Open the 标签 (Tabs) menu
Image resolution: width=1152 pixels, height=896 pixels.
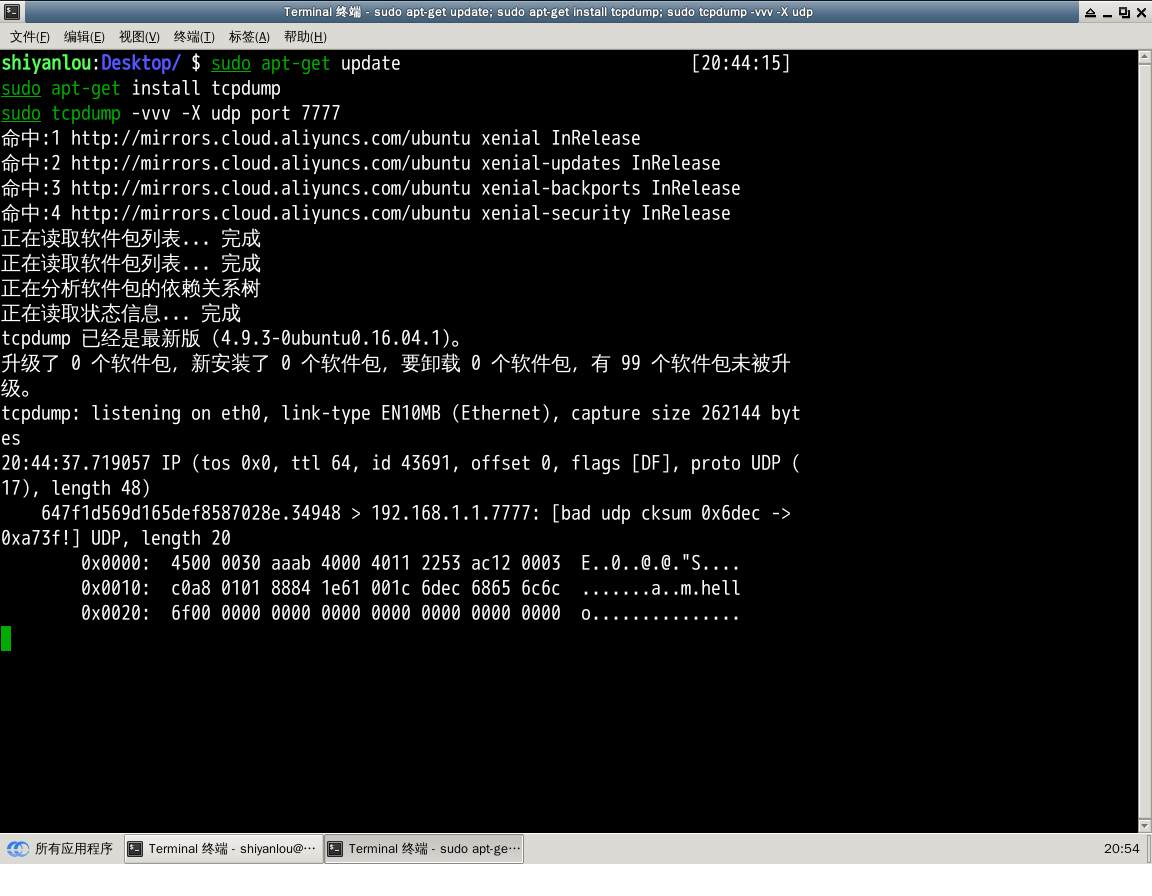tap(249, 37)
